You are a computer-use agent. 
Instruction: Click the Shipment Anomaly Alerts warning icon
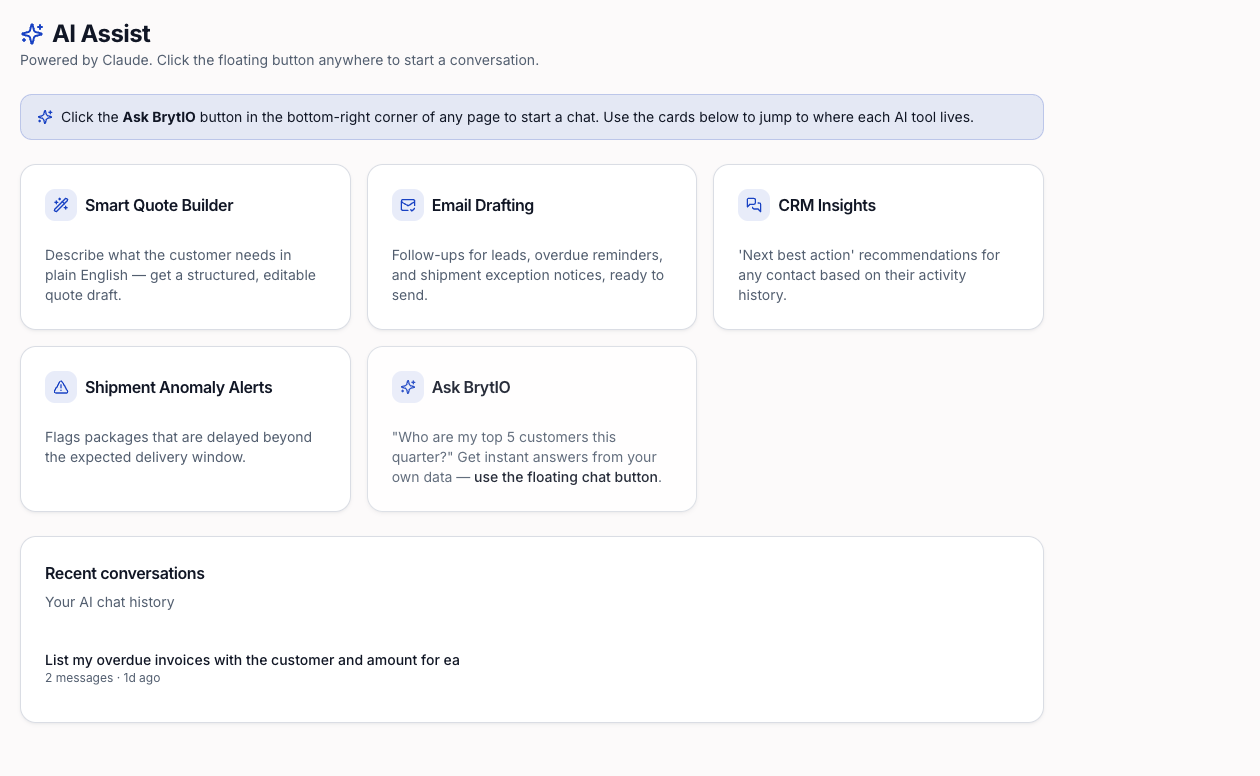61,387
